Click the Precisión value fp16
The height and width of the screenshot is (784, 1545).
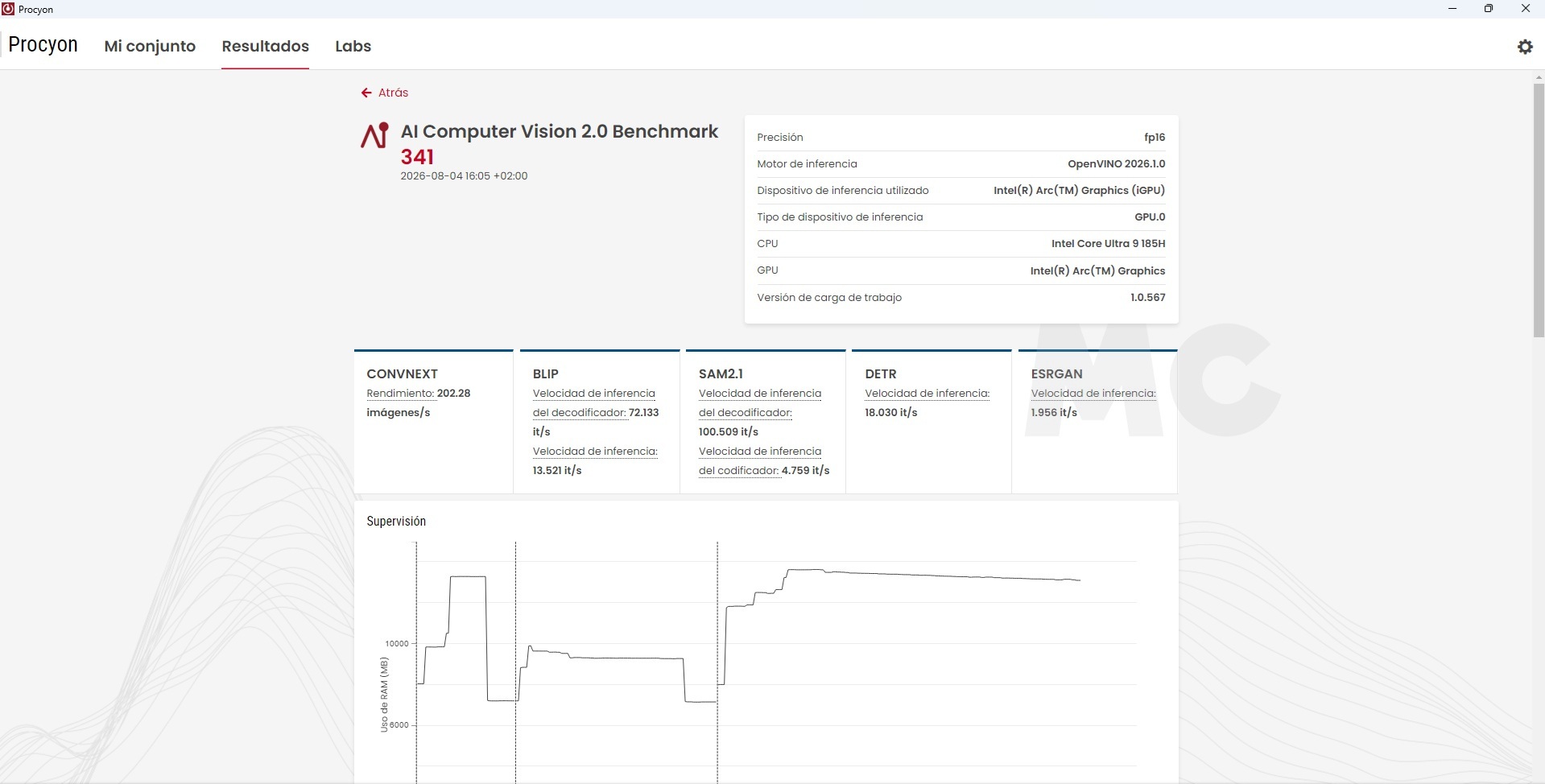1155,138
